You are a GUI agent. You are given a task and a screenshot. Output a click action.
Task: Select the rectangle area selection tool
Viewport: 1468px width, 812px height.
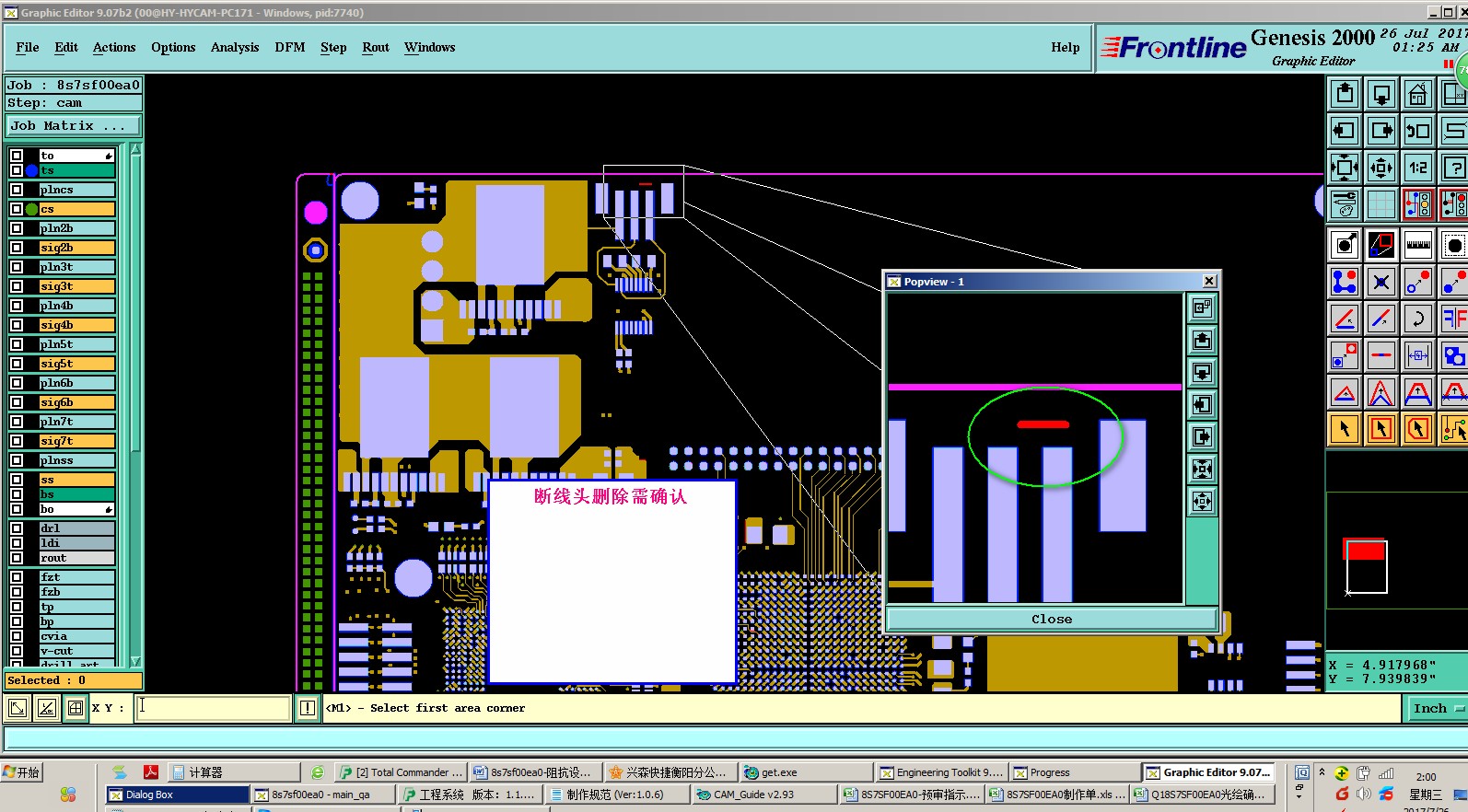click(x=1381, y=429)
